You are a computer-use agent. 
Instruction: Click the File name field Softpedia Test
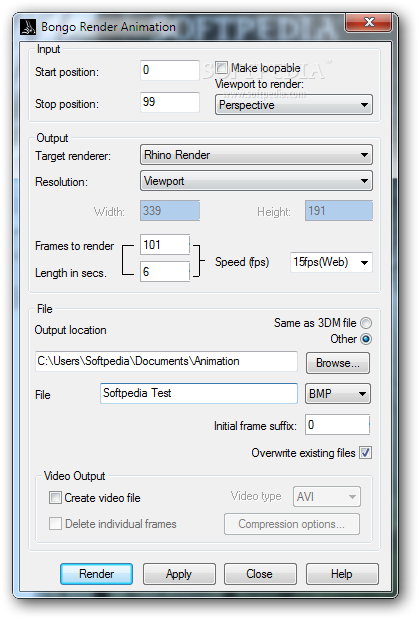point(199,393)
